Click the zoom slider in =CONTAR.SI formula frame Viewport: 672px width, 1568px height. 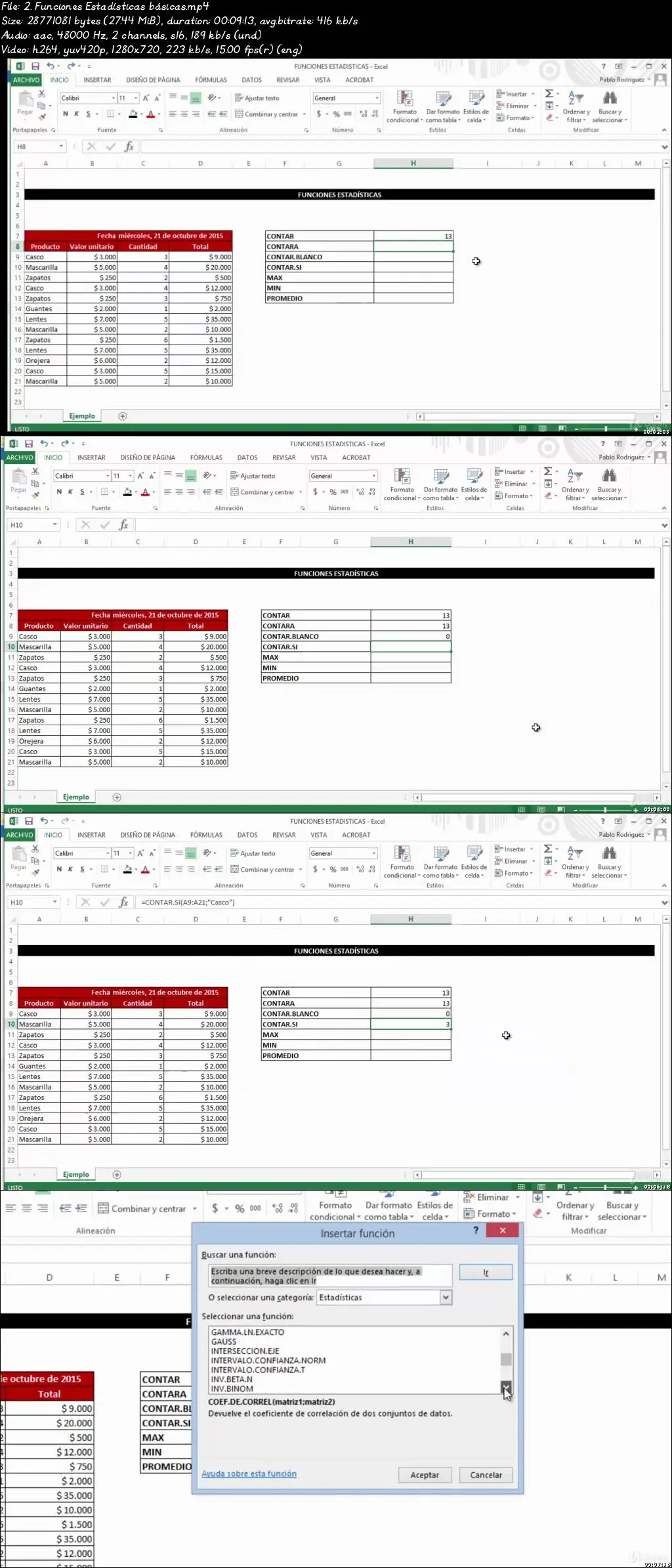(605, 1187)
